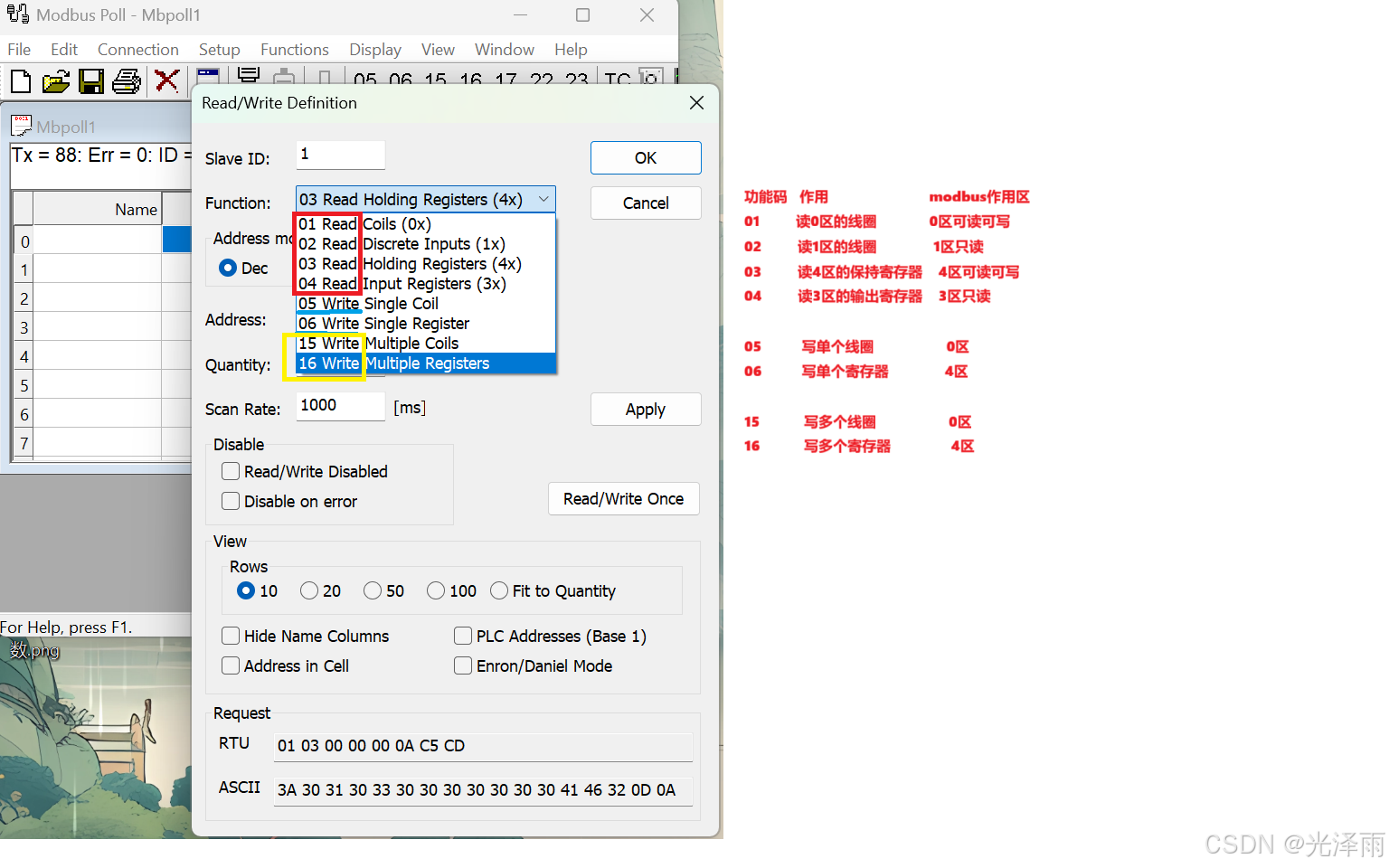Enable Enron/Daniel Mode checkbox
The image size is (1389, 868).
coord(463,665)
